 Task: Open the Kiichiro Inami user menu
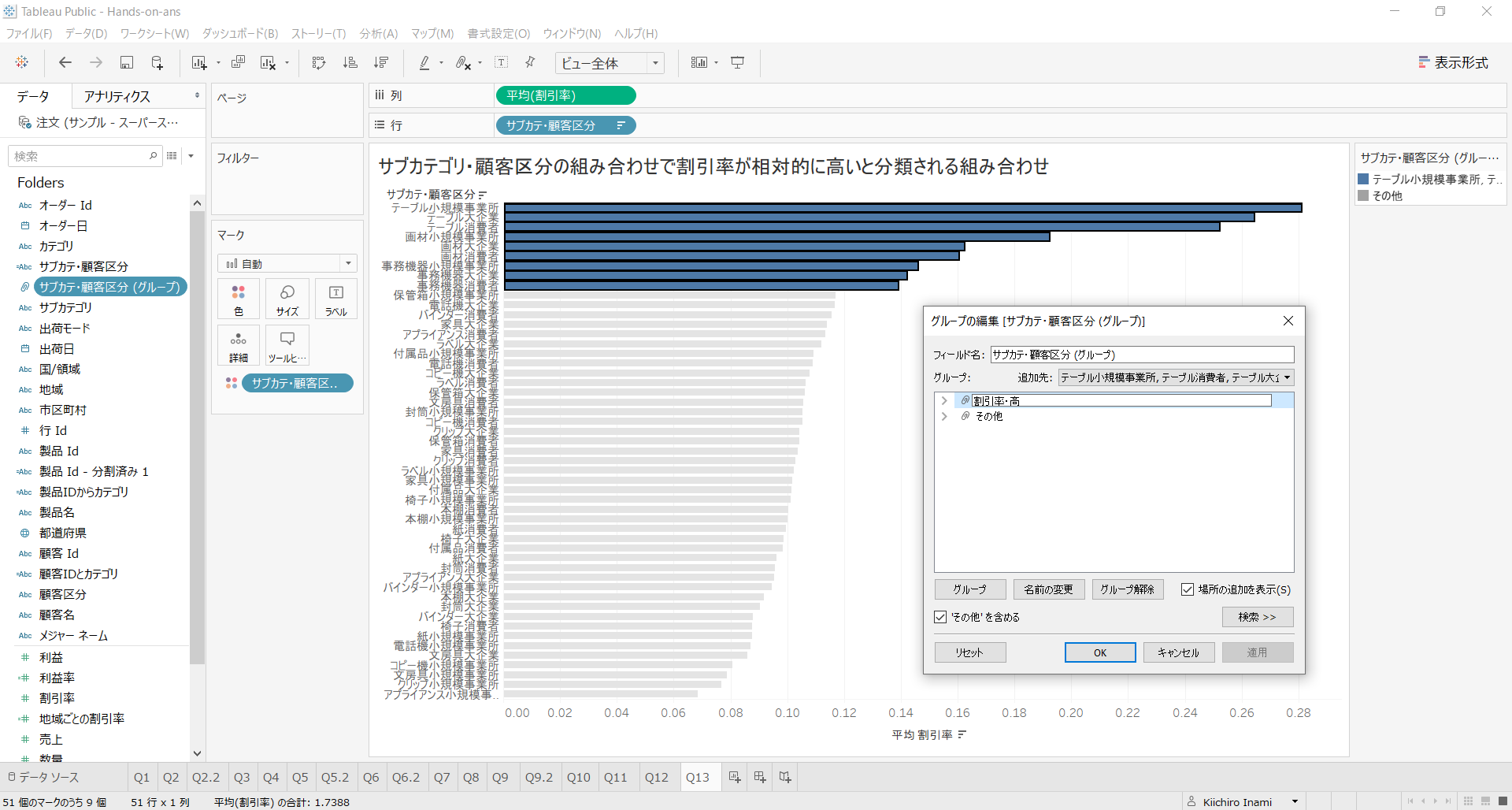click(1244, 801)
